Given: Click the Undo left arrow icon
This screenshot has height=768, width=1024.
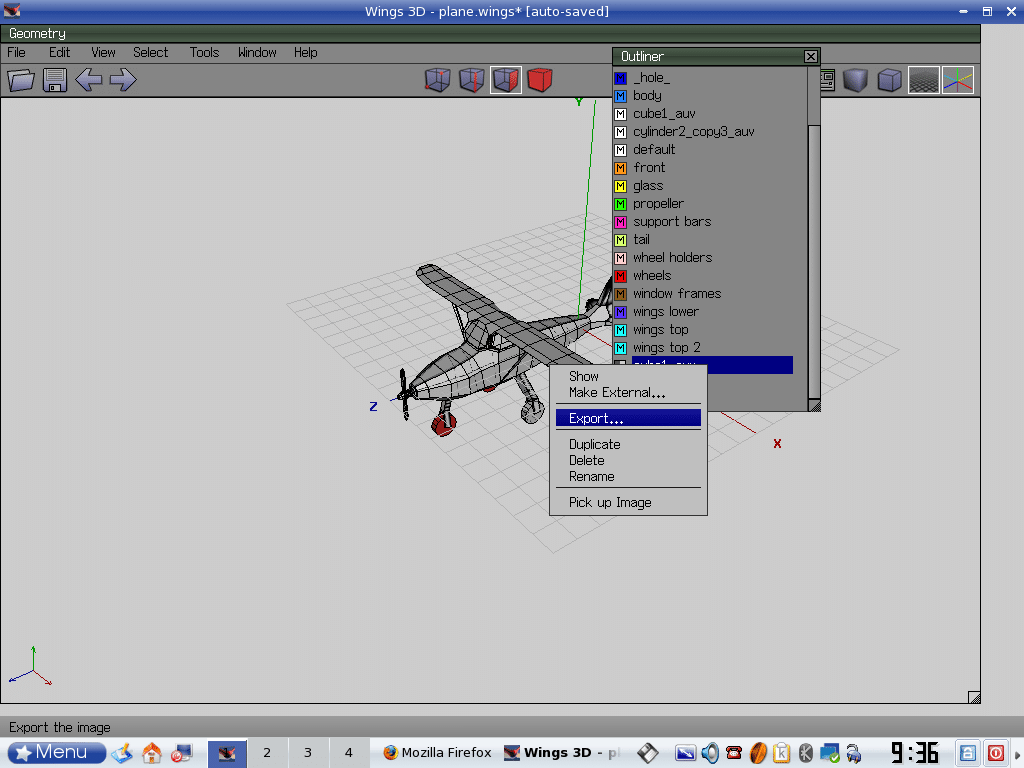Looking at the screenshot, I should point(89,80).
